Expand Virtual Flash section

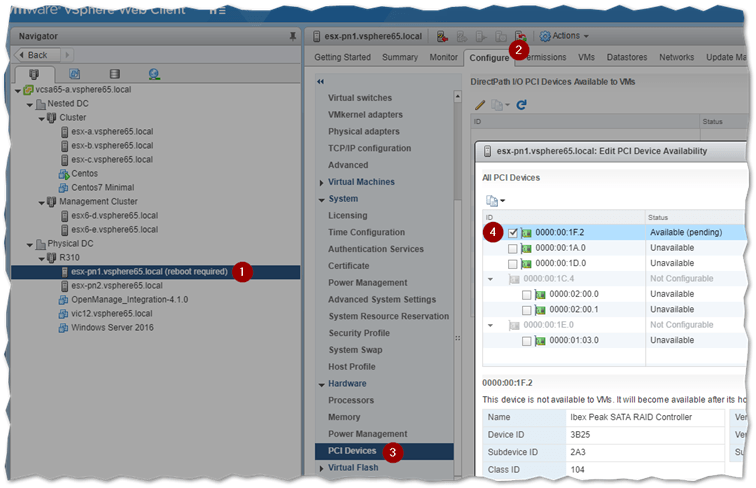(322, 468)
